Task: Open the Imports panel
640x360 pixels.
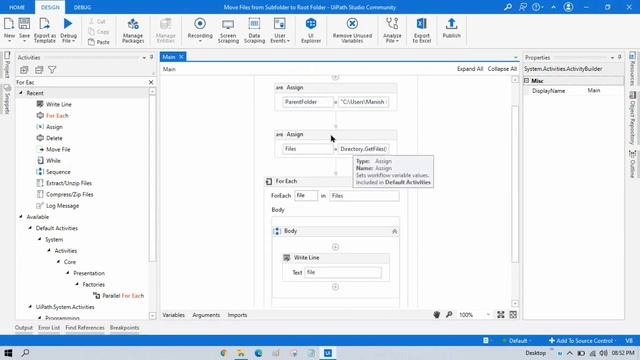Action: [x=237, y=315]
